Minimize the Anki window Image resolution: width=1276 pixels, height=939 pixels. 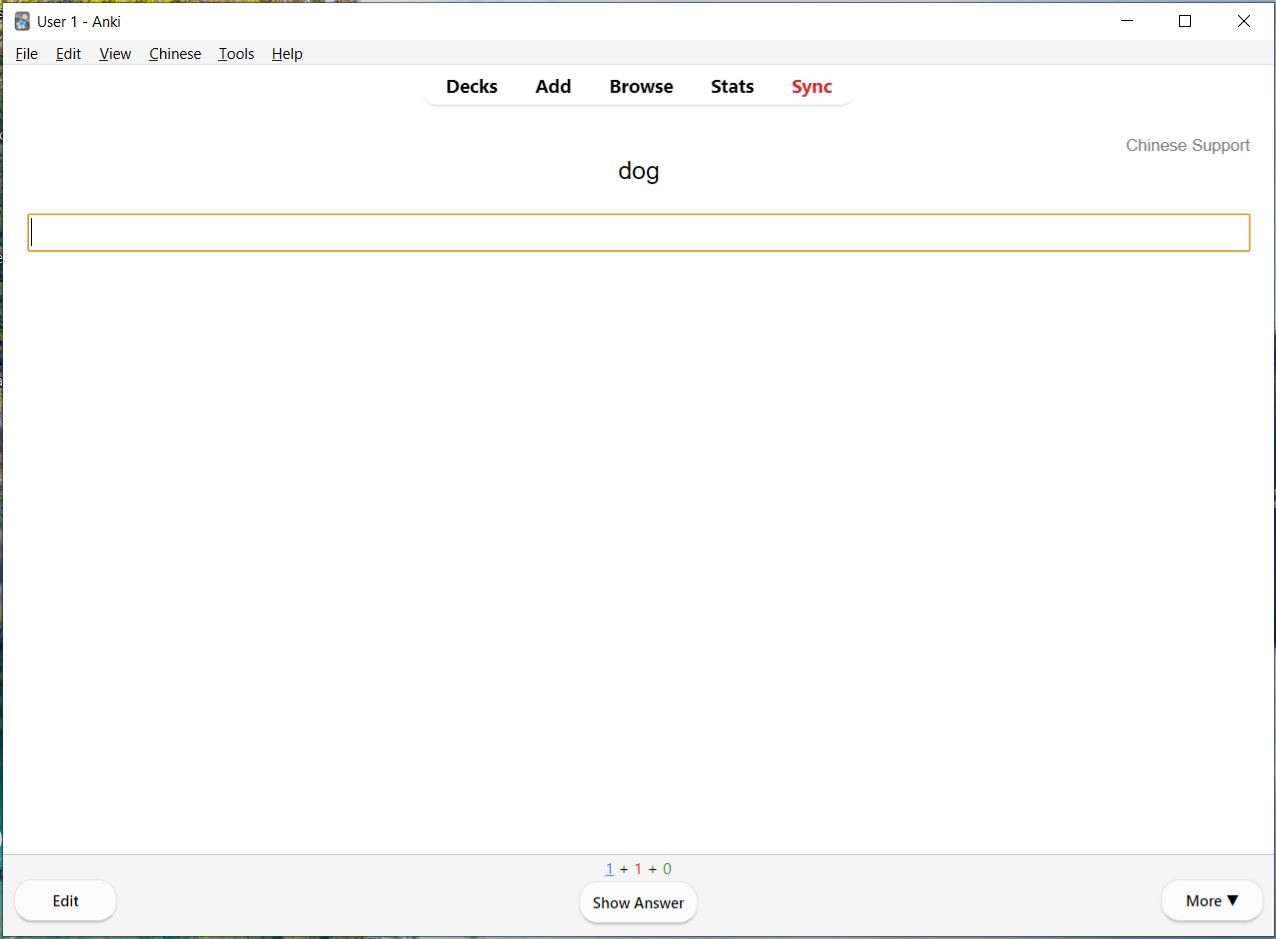(x=1127, y=21)
